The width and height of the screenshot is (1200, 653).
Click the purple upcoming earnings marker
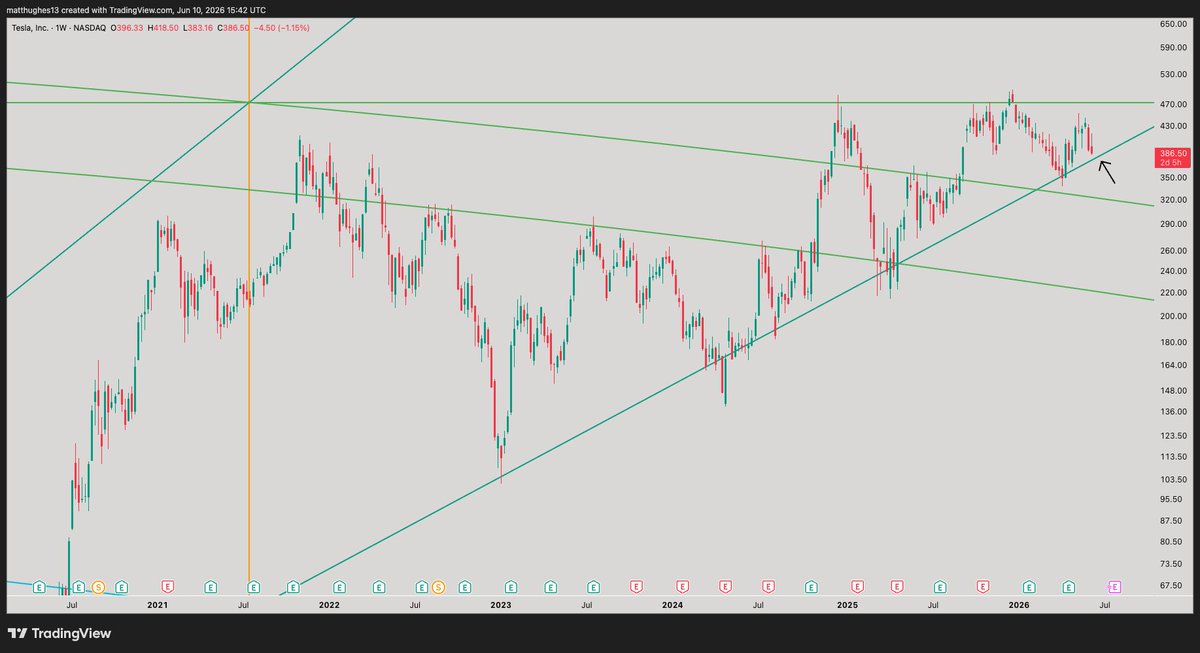tap(1114, 586)
